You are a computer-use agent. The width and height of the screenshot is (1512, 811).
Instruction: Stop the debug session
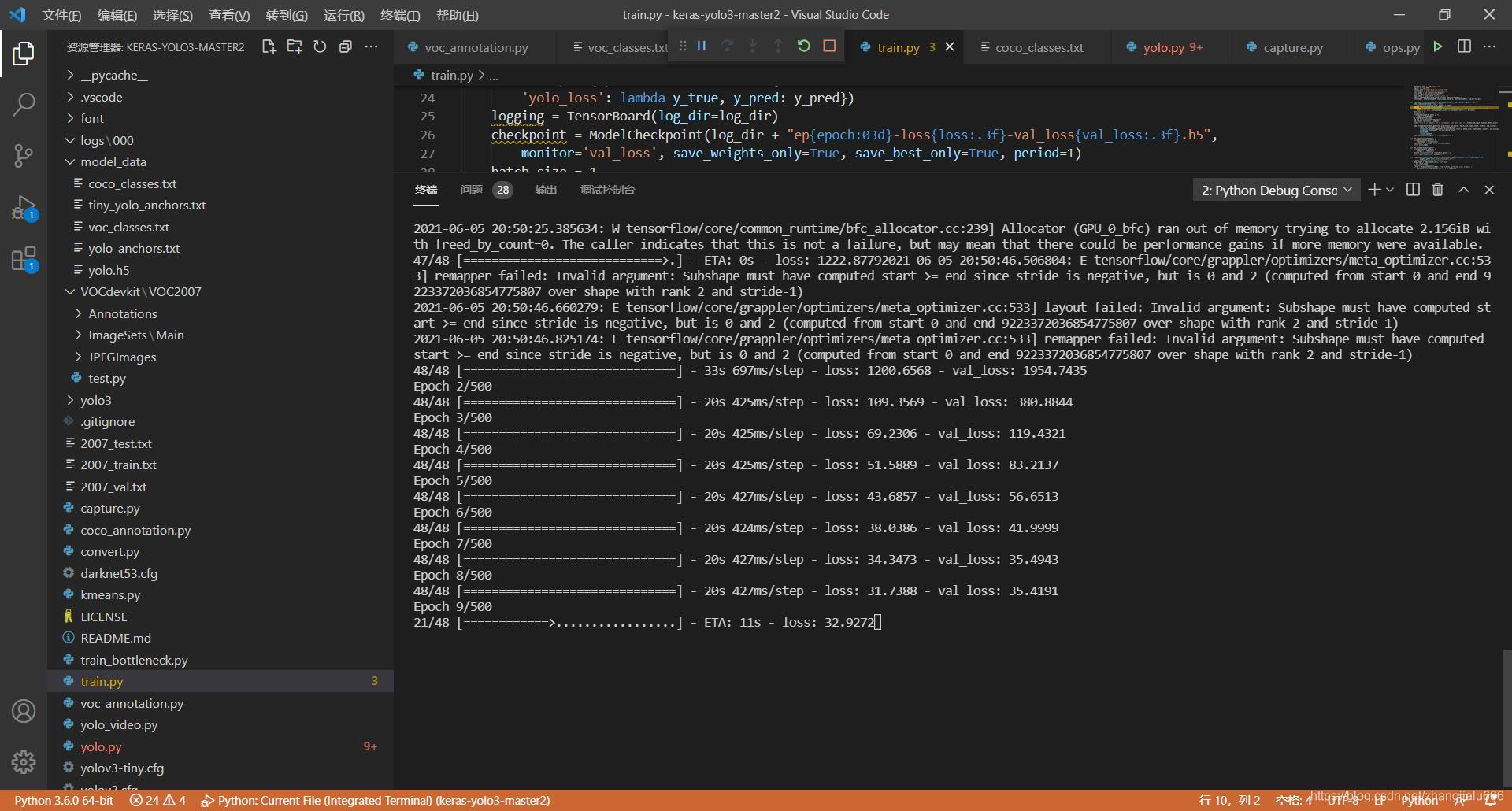coord(829,46)
